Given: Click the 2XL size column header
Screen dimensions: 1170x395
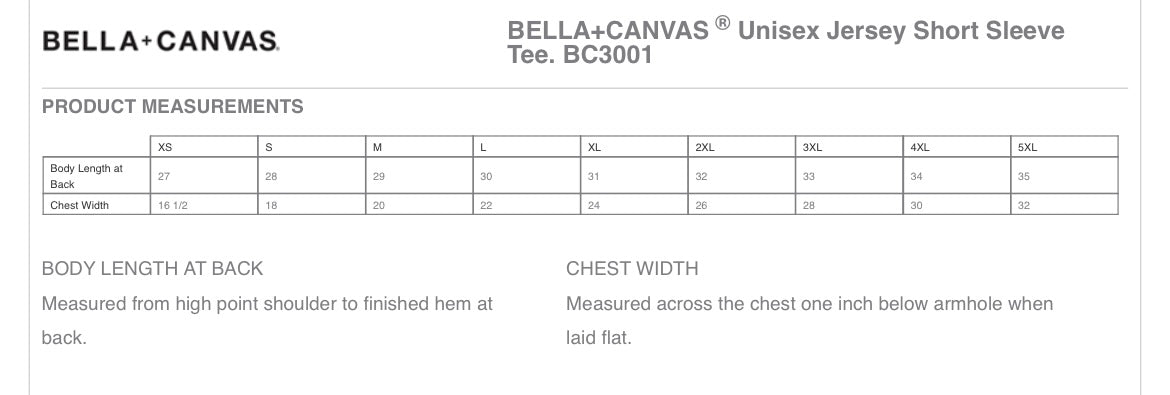Looking at the screenshot, I should (704, 148).
